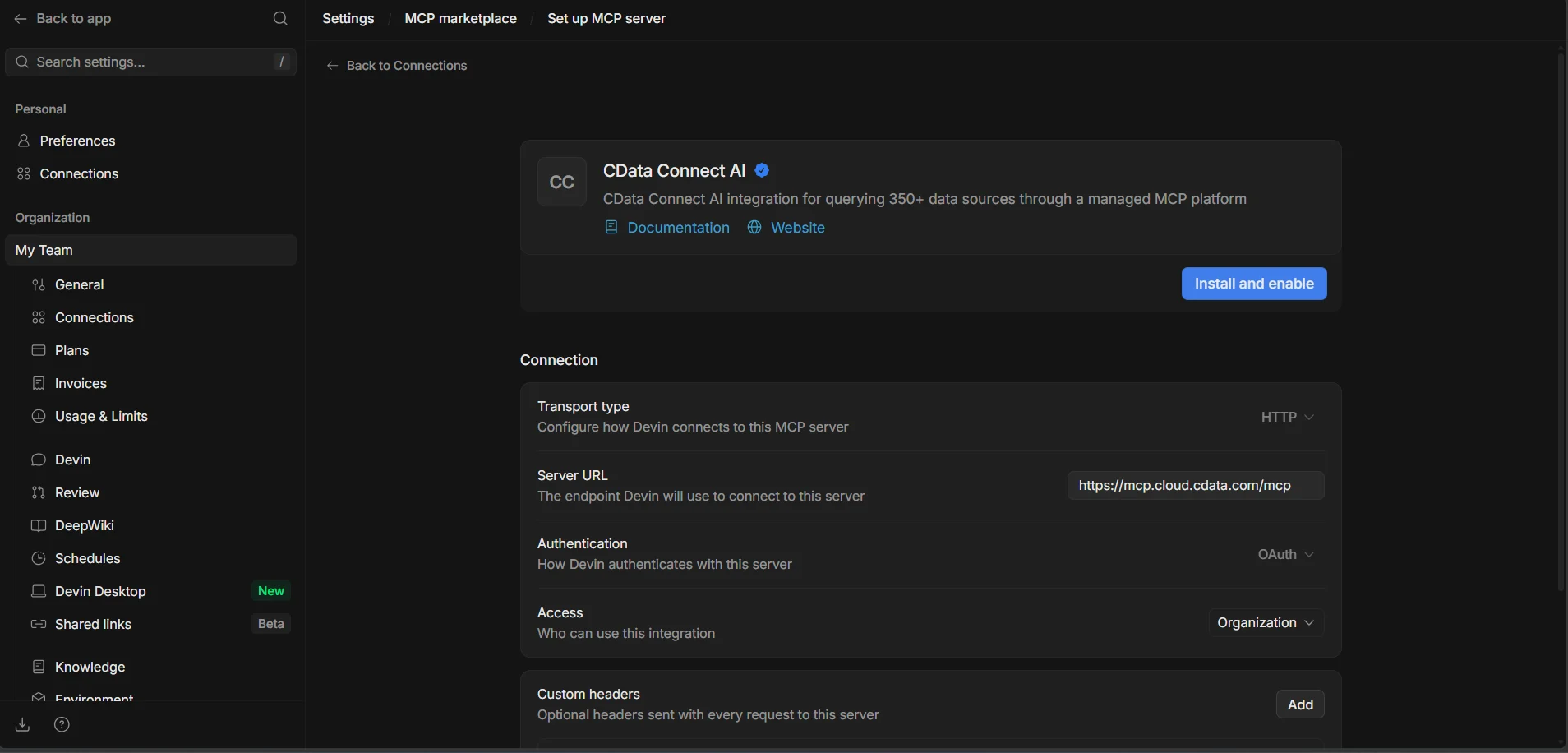Click the Review pull-request icon
The height and width of the screenshot is (753, 1568).
(x=38, y=492)
